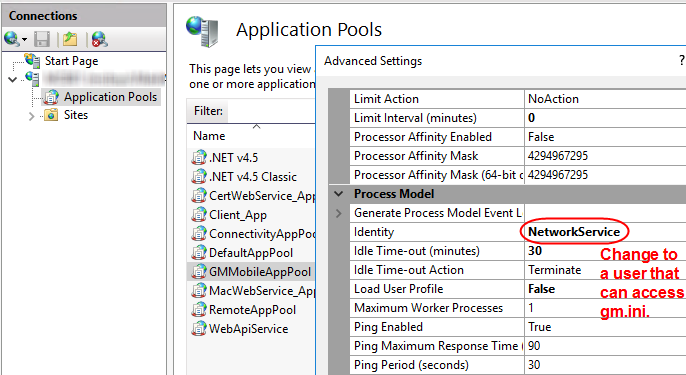686x375 pixels.
Task: Select the Processor Affinity Enabled label
Action: [423, 137]
